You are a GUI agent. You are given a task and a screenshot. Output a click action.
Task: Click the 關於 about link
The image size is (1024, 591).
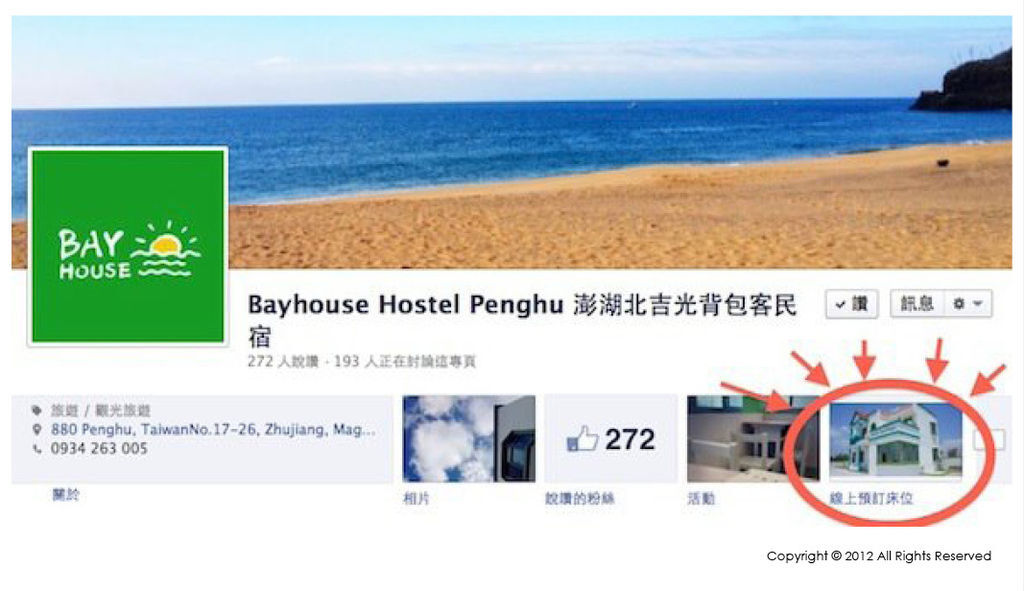click(66, 494)
